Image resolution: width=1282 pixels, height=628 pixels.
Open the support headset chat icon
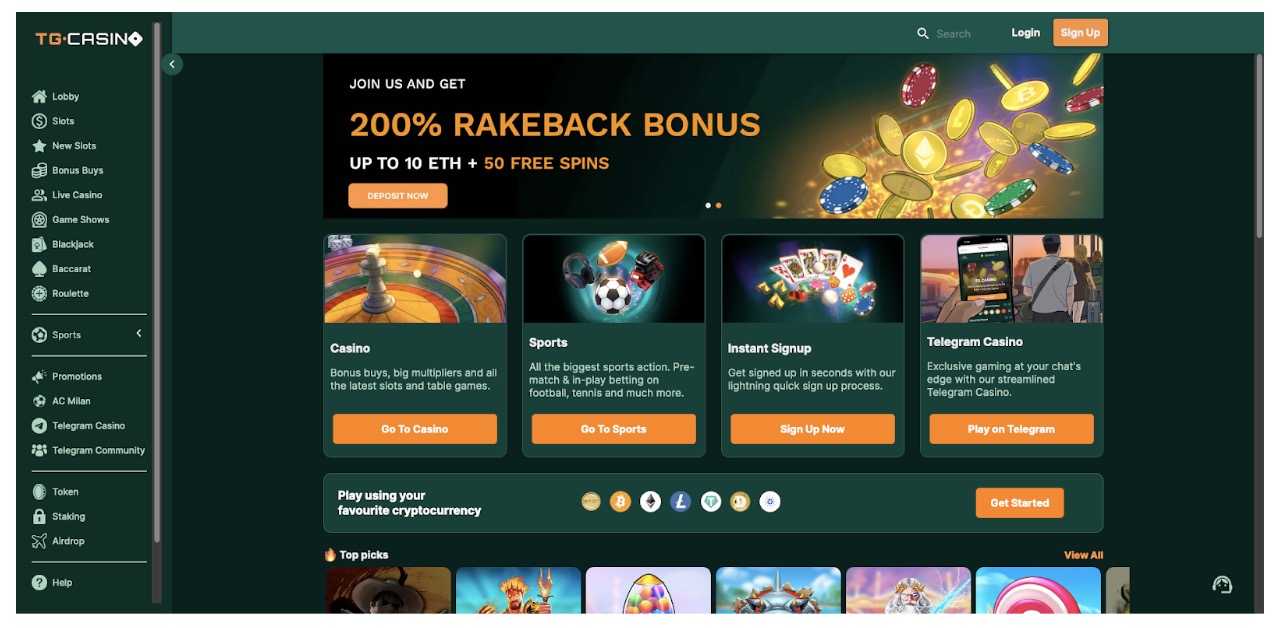(x=1222, y=585)
